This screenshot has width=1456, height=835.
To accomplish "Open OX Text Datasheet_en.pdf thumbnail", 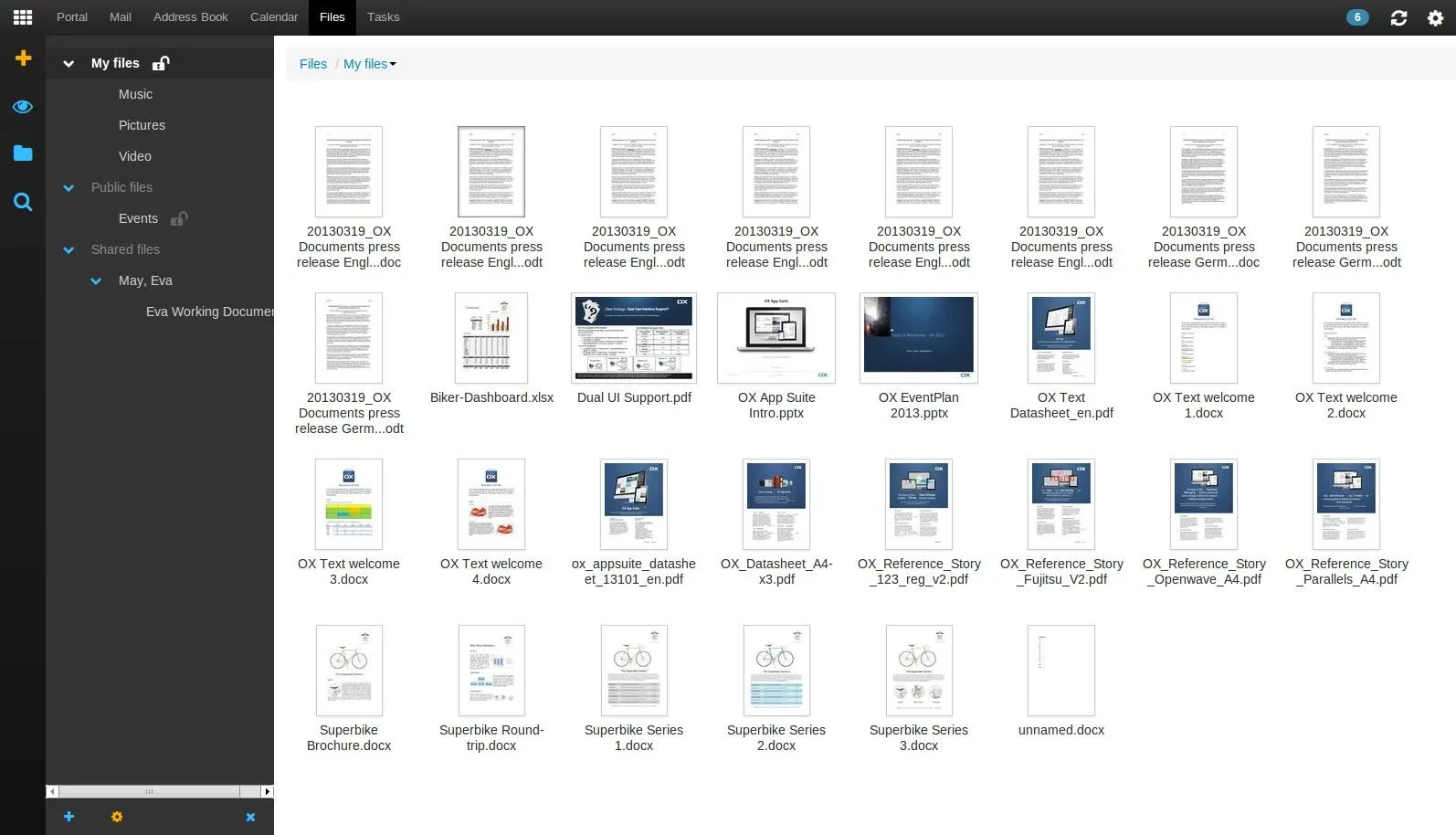I will click(1061, 338).
